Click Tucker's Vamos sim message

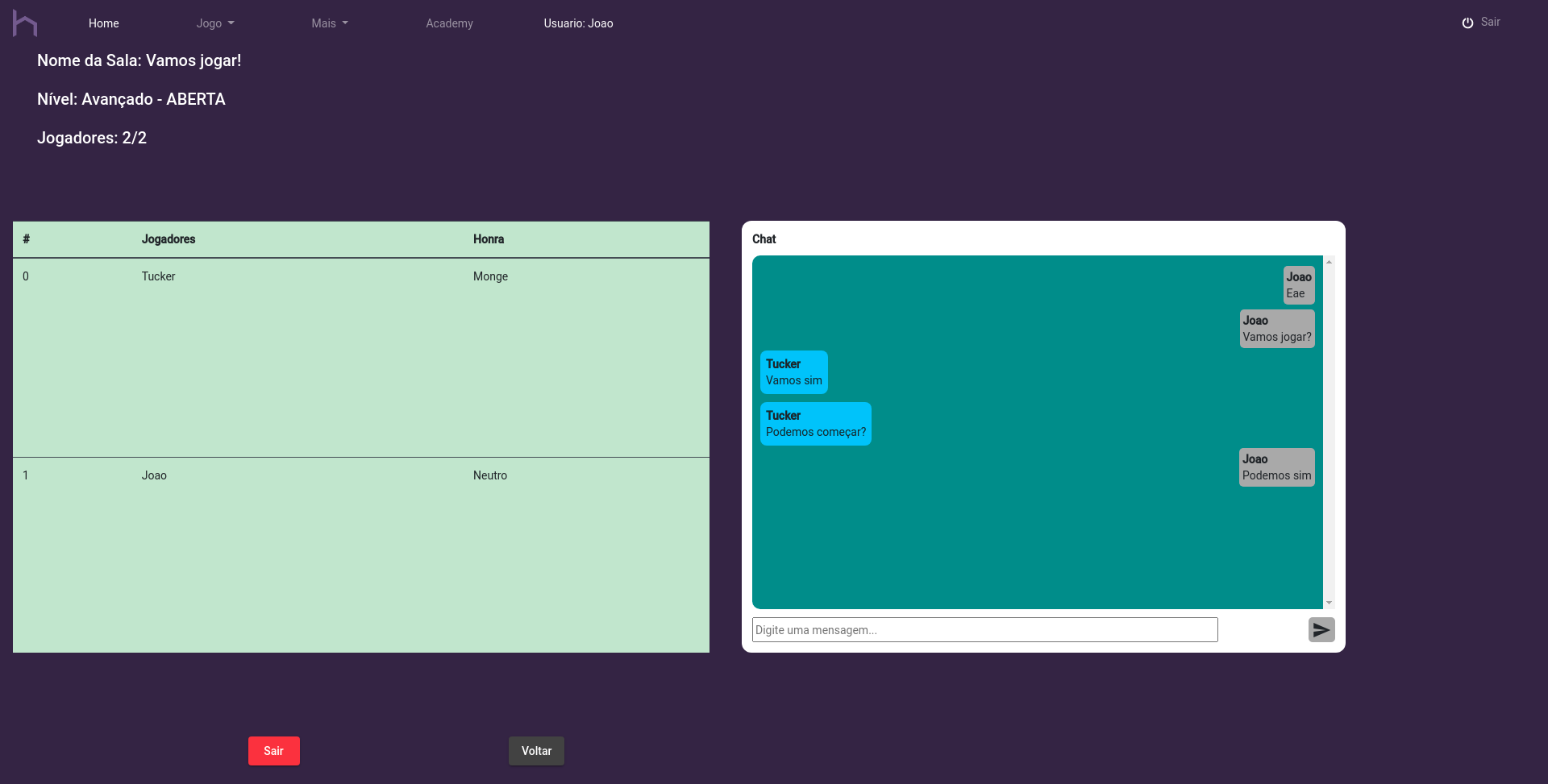[794, 372]
